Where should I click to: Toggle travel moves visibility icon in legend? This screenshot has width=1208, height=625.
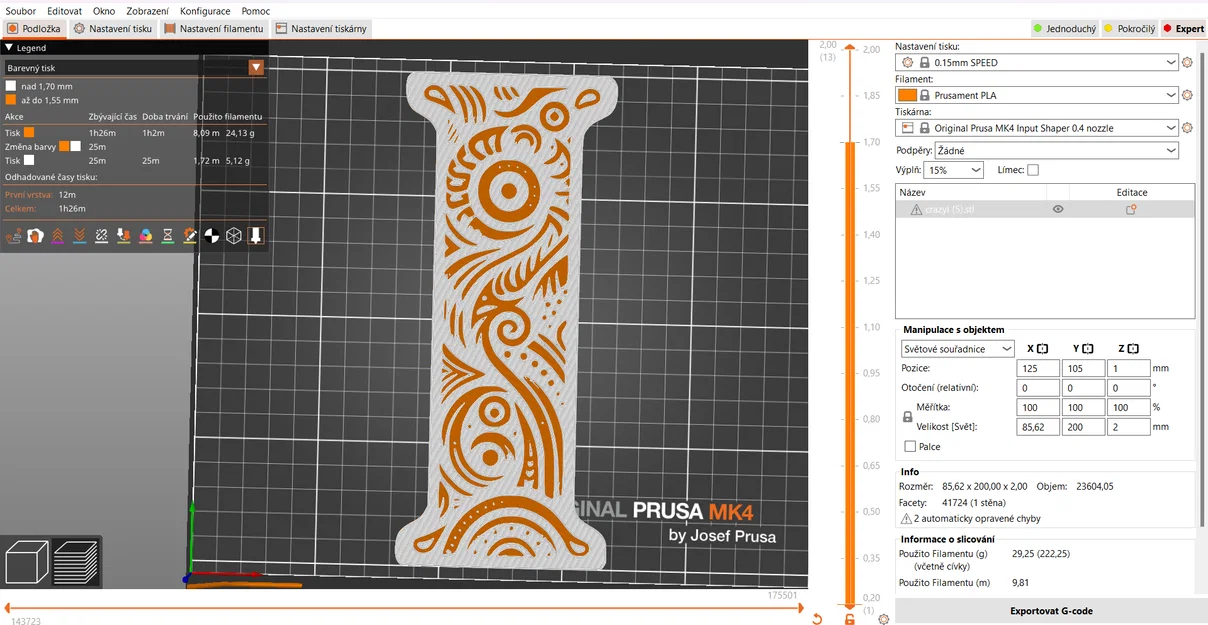pyautogui.click(x=14, y=236)
